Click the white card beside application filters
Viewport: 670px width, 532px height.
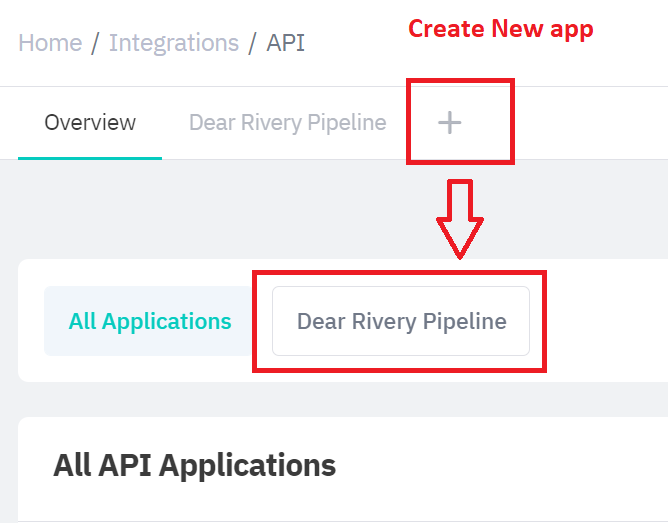610,322
